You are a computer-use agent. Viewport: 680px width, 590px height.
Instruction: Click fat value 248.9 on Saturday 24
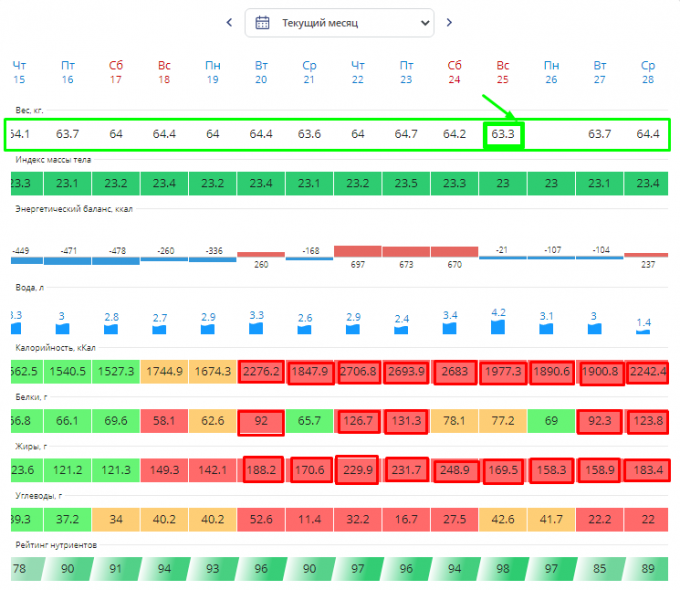454,470
